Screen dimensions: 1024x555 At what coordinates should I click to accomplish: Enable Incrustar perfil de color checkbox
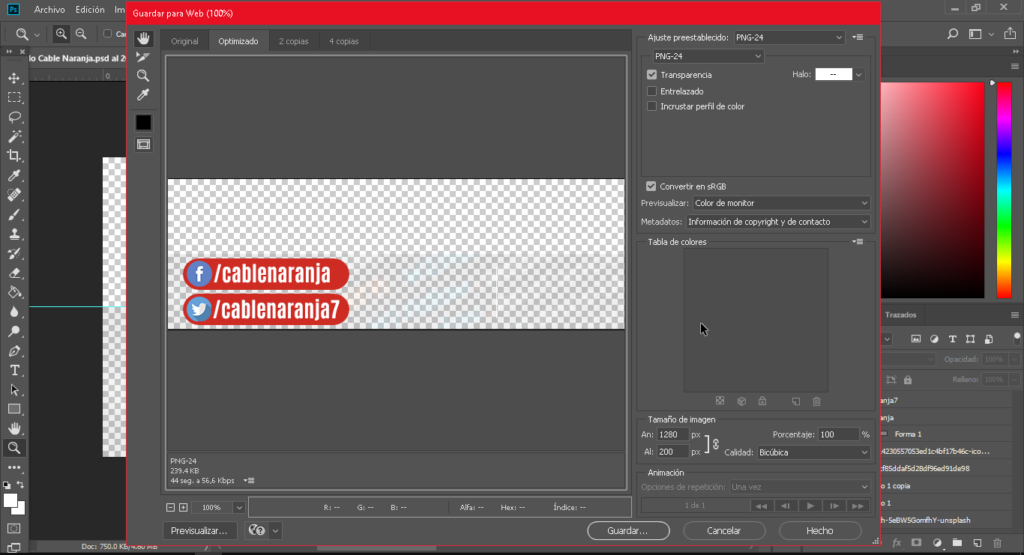click(652, 106)
